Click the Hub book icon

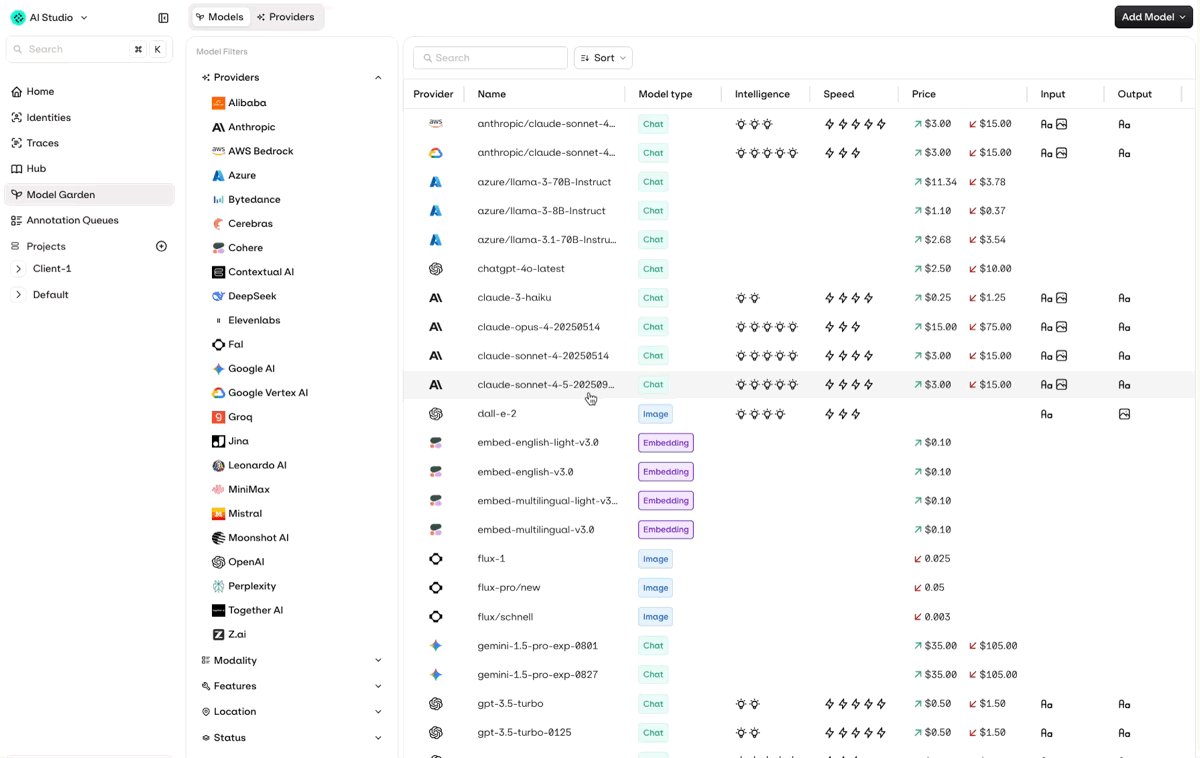[16, 169]
